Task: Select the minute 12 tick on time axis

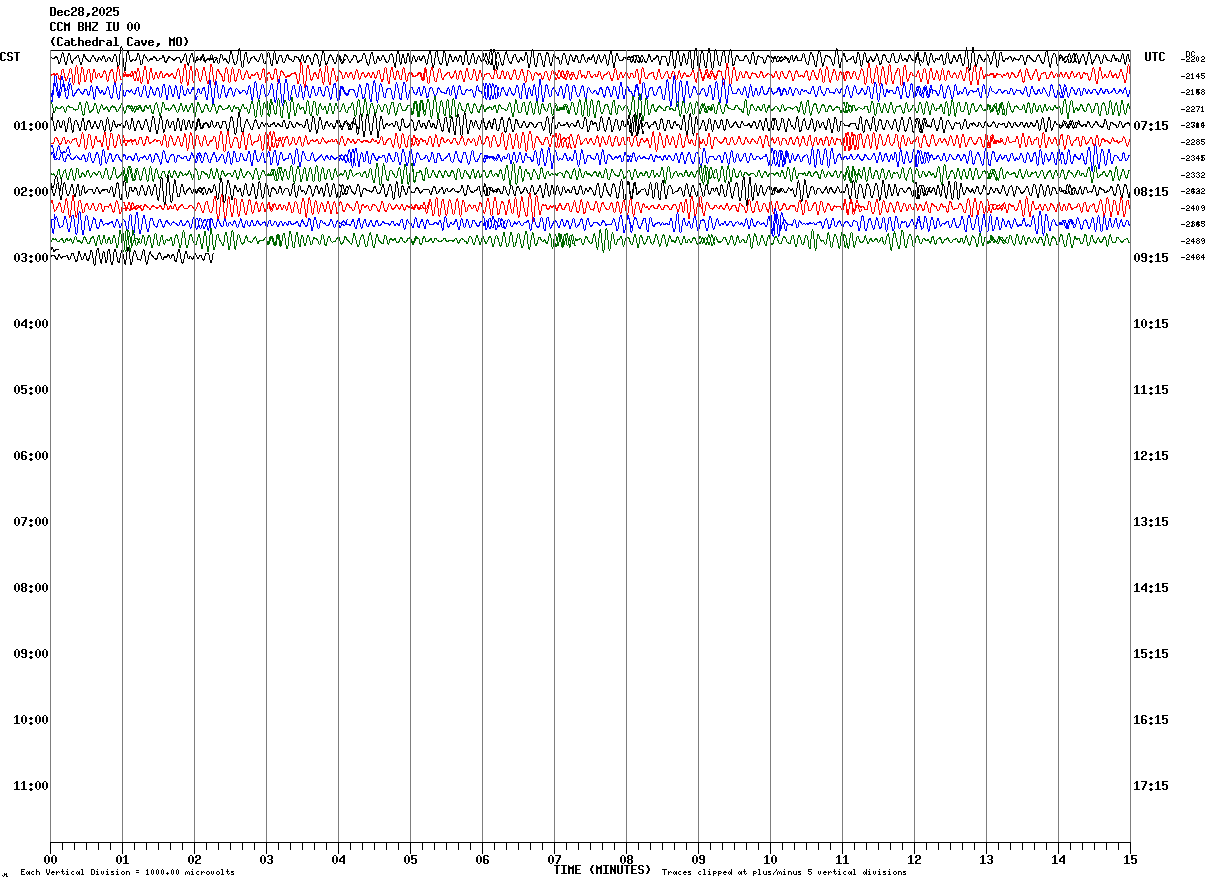Action: tap(914, 859)
